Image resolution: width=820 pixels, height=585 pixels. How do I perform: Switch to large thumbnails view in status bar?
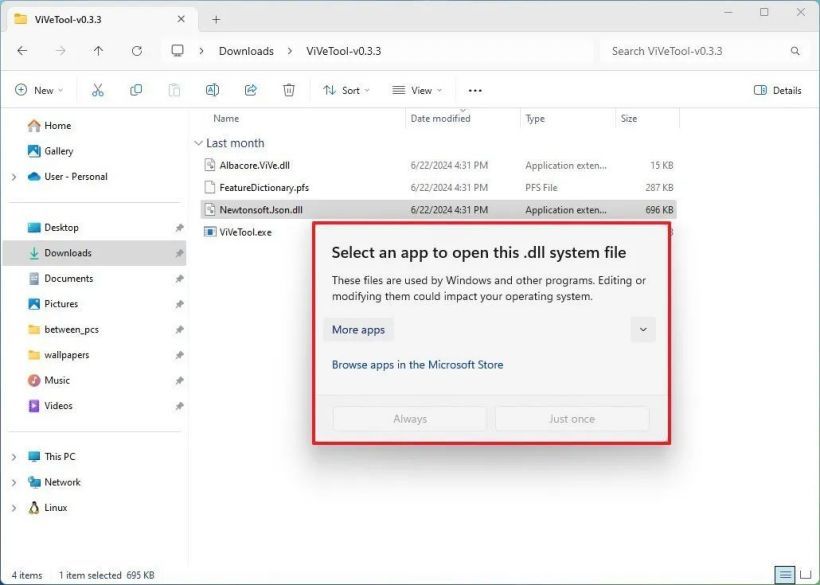(x=805, y=575)
